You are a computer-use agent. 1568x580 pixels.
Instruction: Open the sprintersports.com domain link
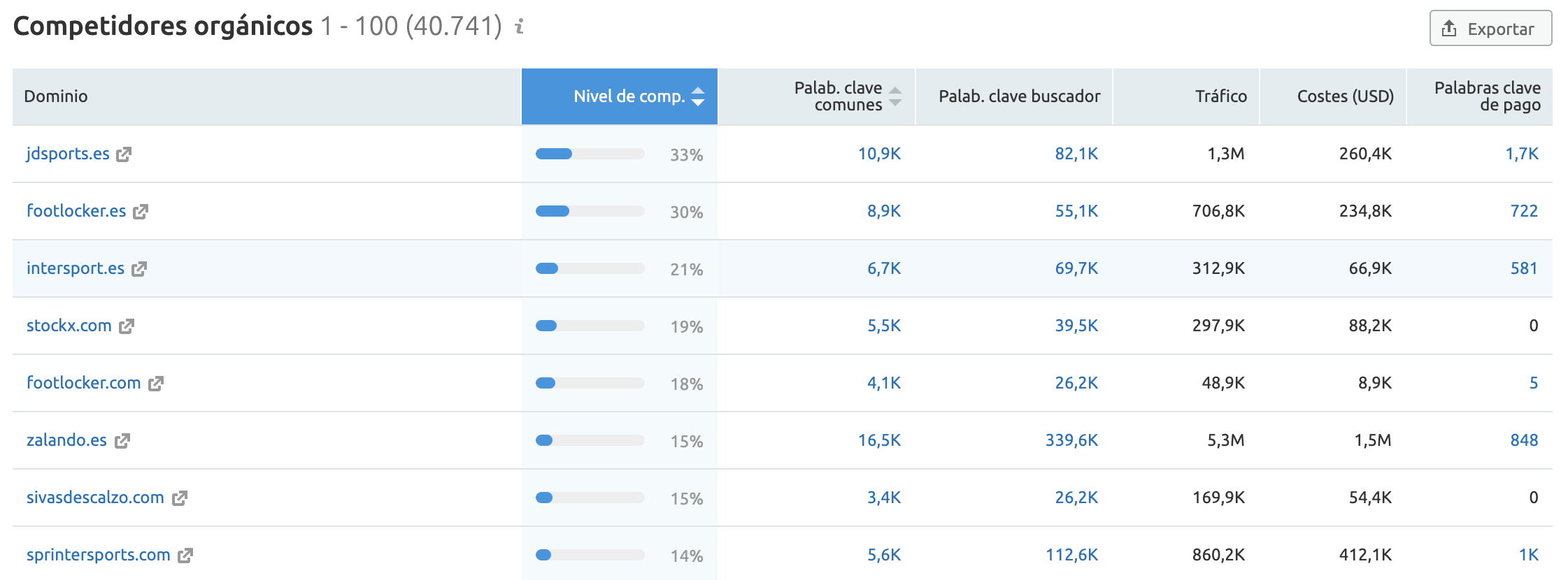(99, 555)
